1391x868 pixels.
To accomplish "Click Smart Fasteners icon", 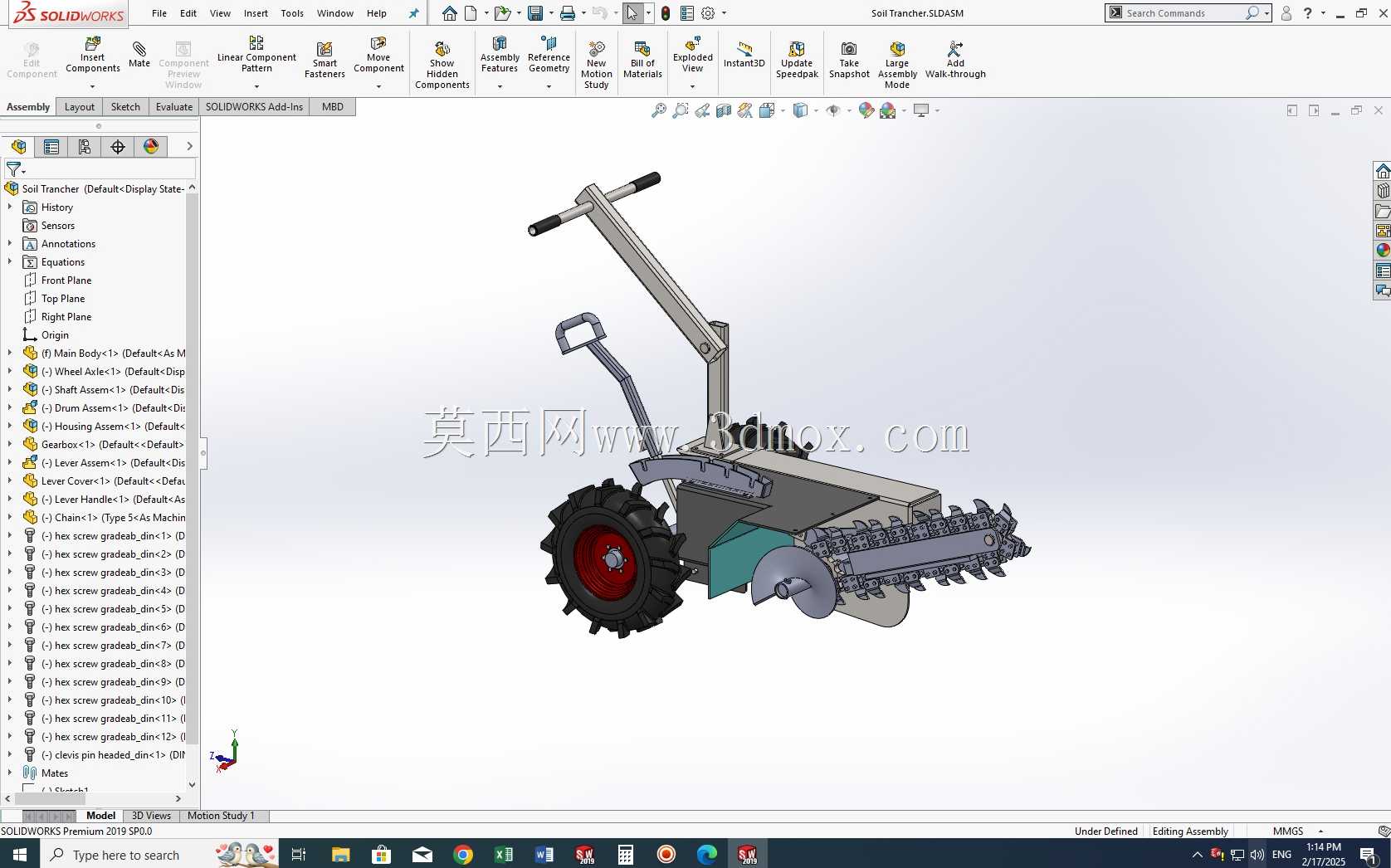I will (325, 60).
